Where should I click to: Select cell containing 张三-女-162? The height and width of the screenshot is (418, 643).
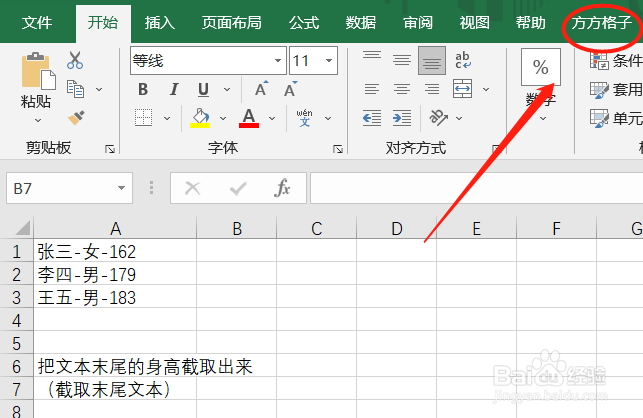point(115,251)
